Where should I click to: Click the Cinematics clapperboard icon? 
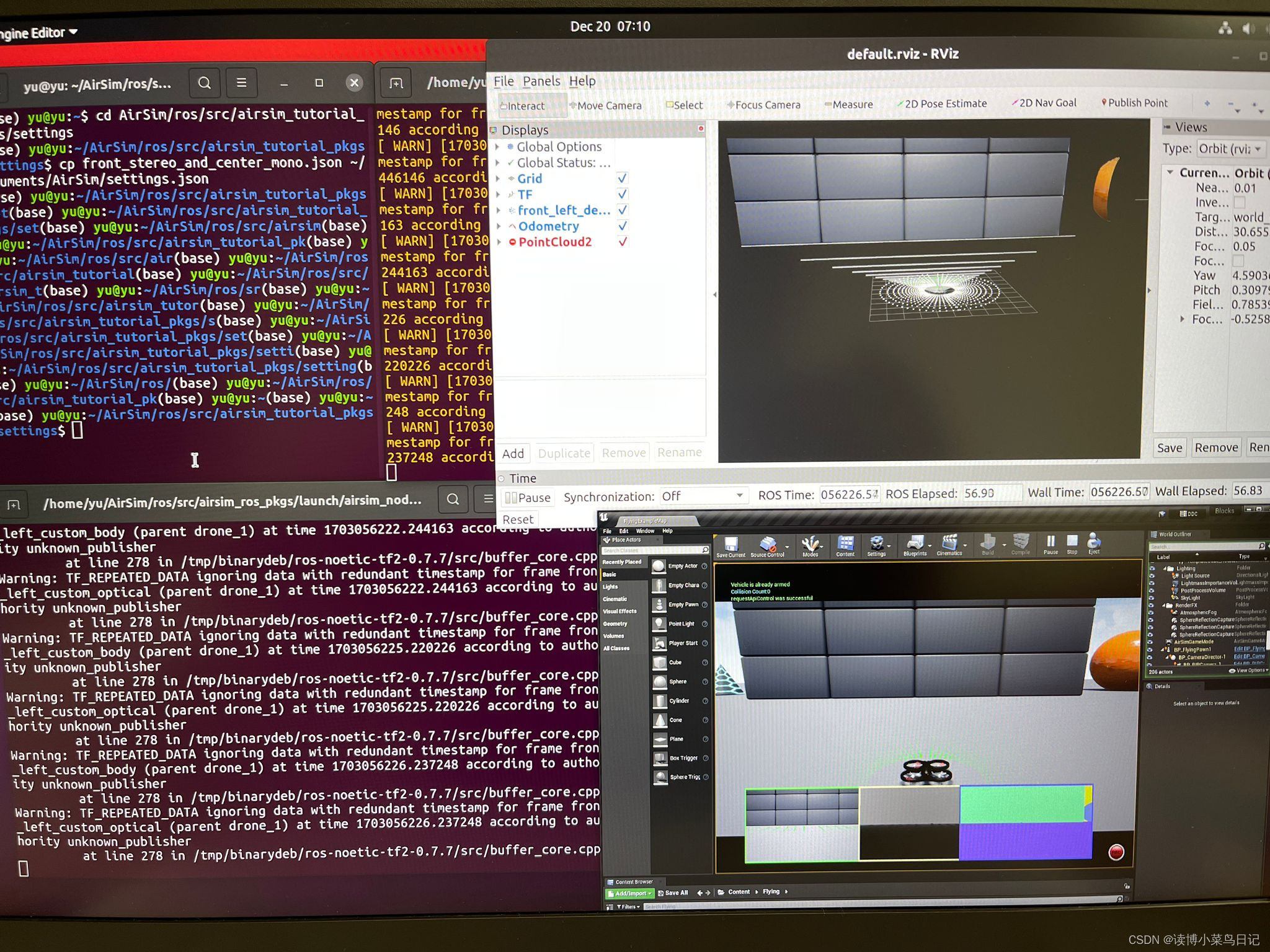click(949, 543)
